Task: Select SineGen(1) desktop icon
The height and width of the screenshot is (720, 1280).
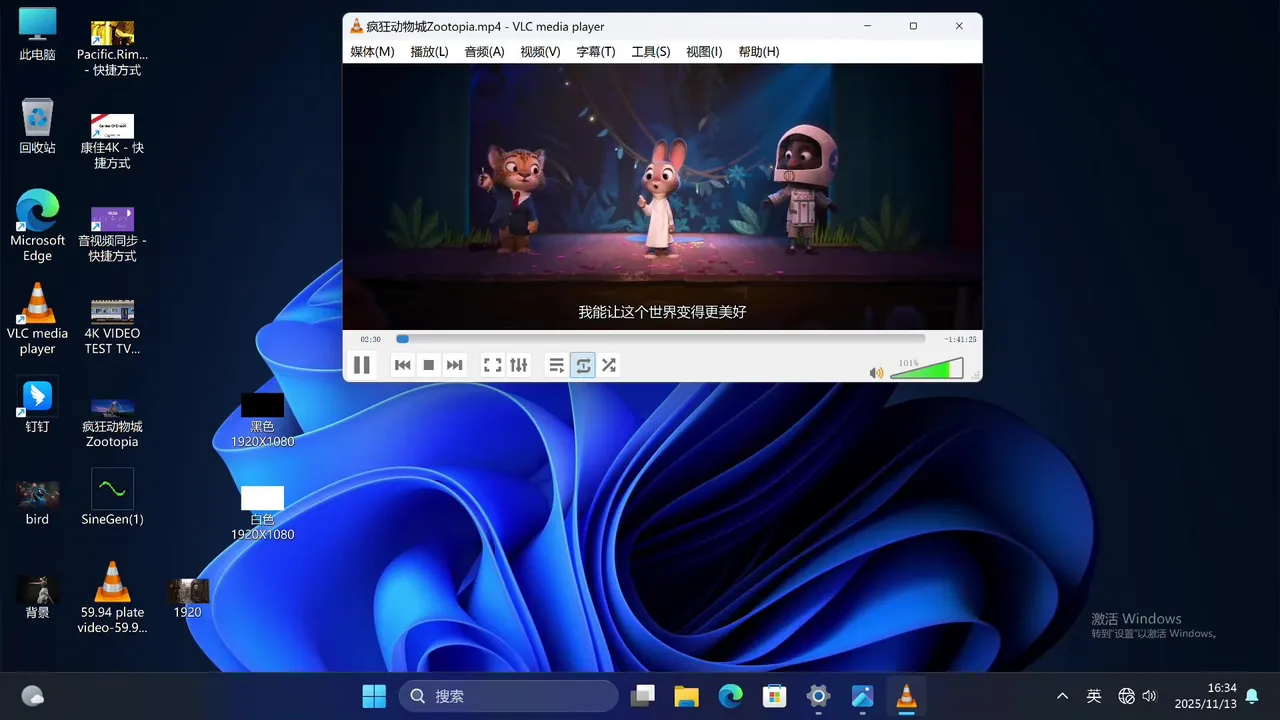Action: coord(112,497)
